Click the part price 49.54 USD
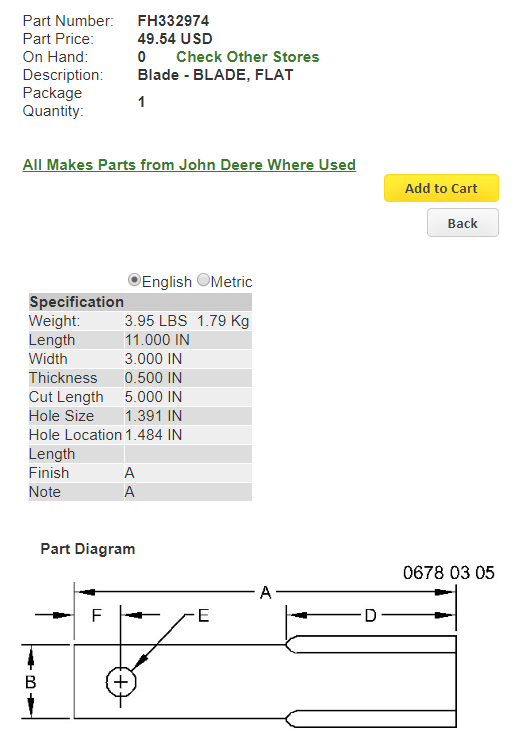The image size is (527, 746). point(175,39)
